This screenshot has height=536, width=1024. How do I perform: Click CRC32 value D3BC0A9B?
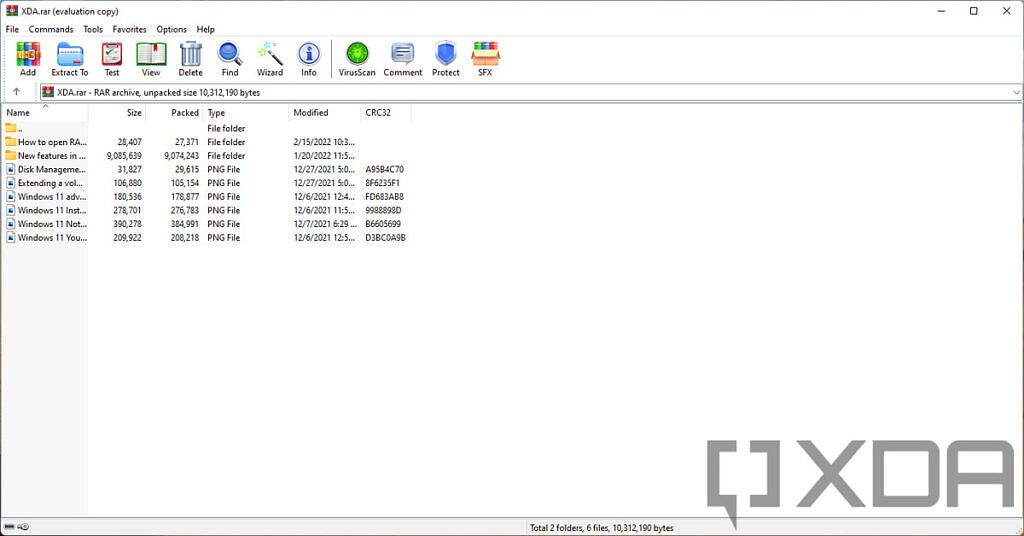pos(385,238)
